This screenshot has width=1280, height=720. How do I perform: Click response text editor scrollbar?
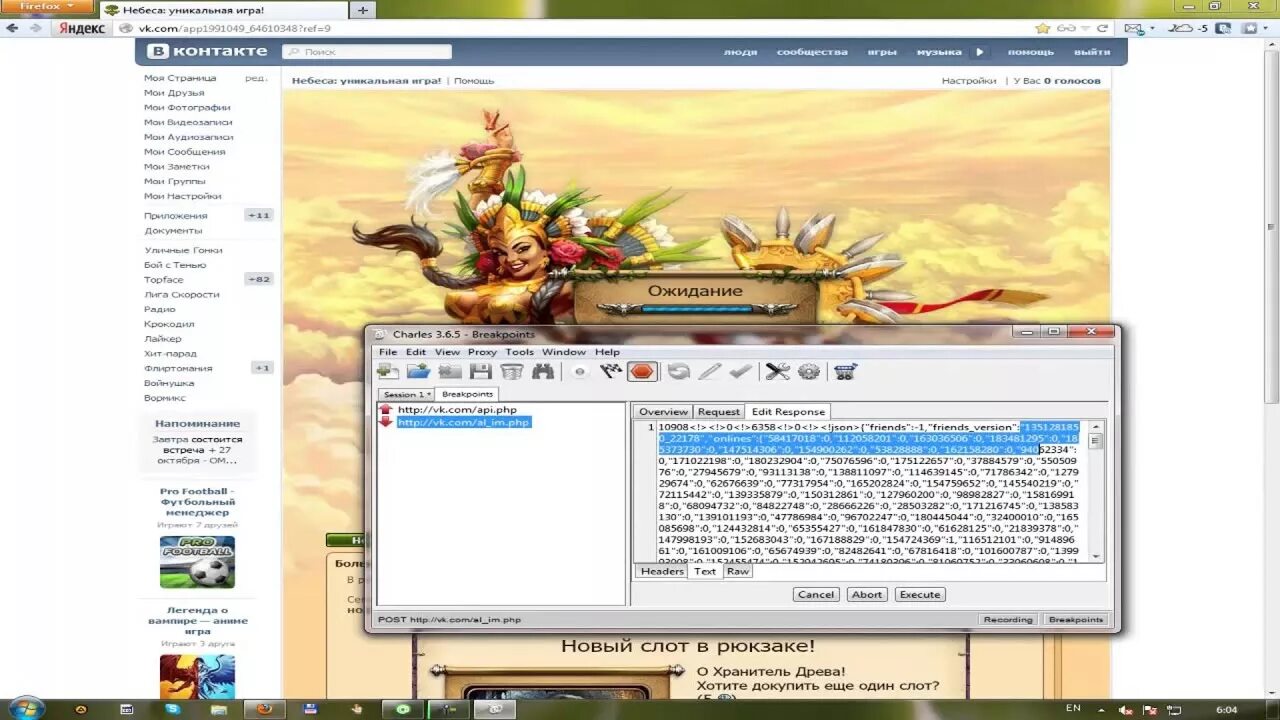point(1095,491)
